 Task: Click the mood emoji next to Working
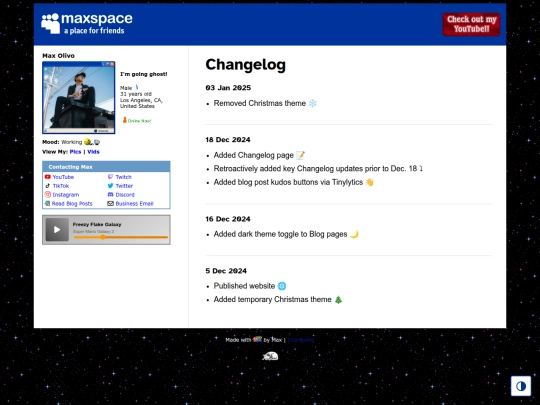point(92,142)
